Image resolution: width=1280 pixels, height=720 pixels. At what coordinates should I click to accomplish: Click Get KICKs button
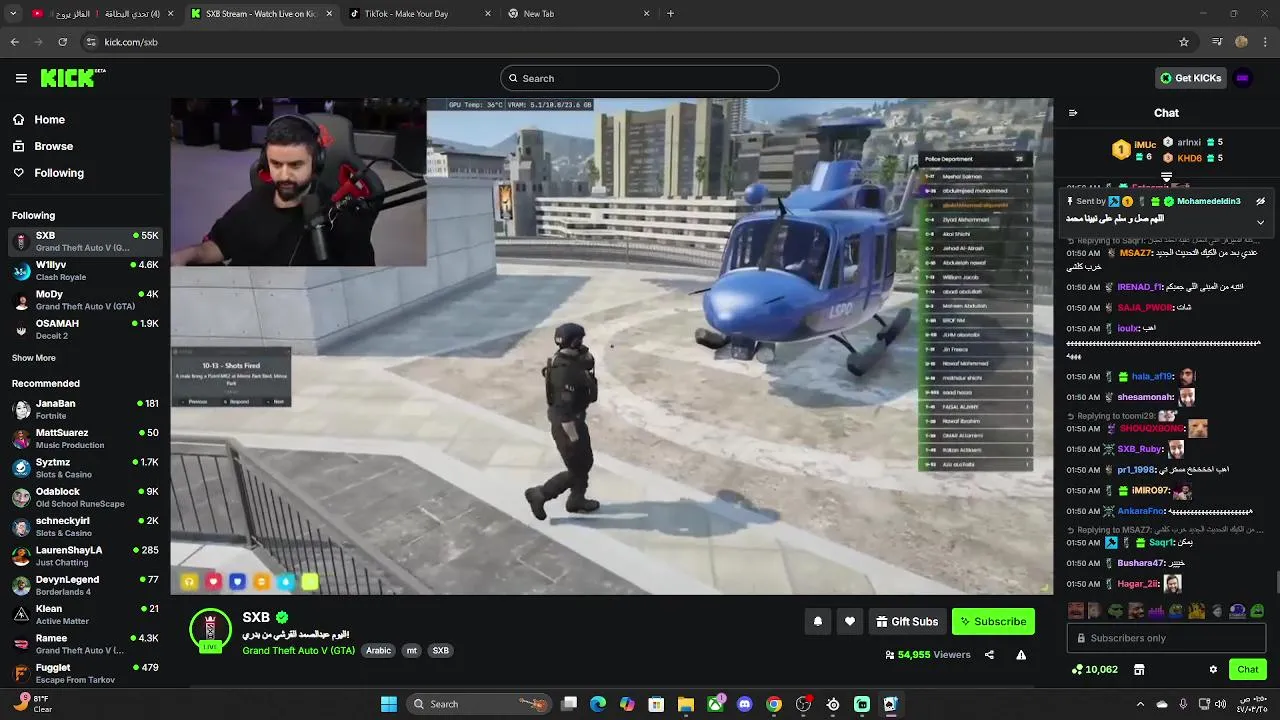1190,78
